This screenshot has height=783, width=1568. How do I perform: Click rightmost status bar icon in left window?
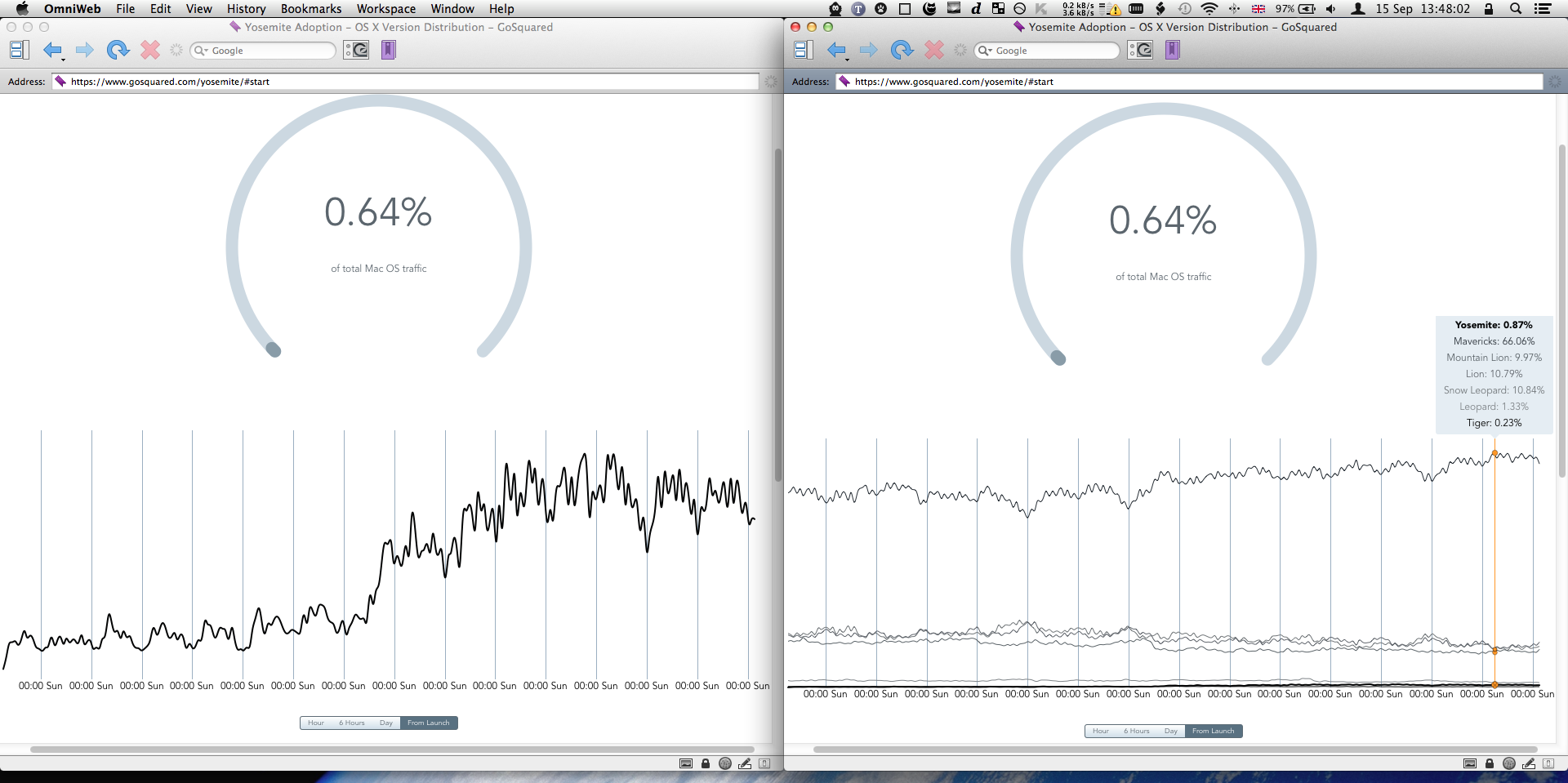pos(764,763)
